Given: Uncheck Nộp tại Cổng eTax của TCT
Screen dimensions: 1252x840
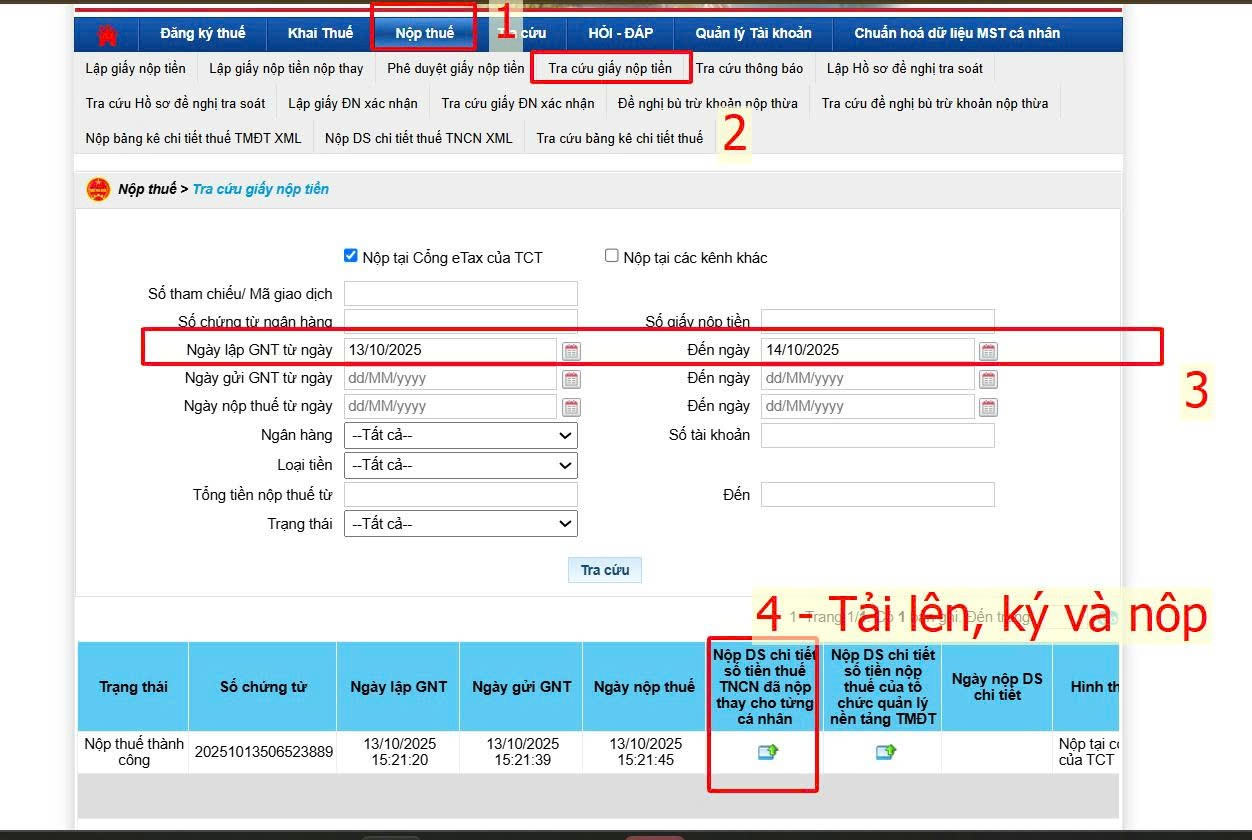Looking at the screenshot, I should point(351,256).
